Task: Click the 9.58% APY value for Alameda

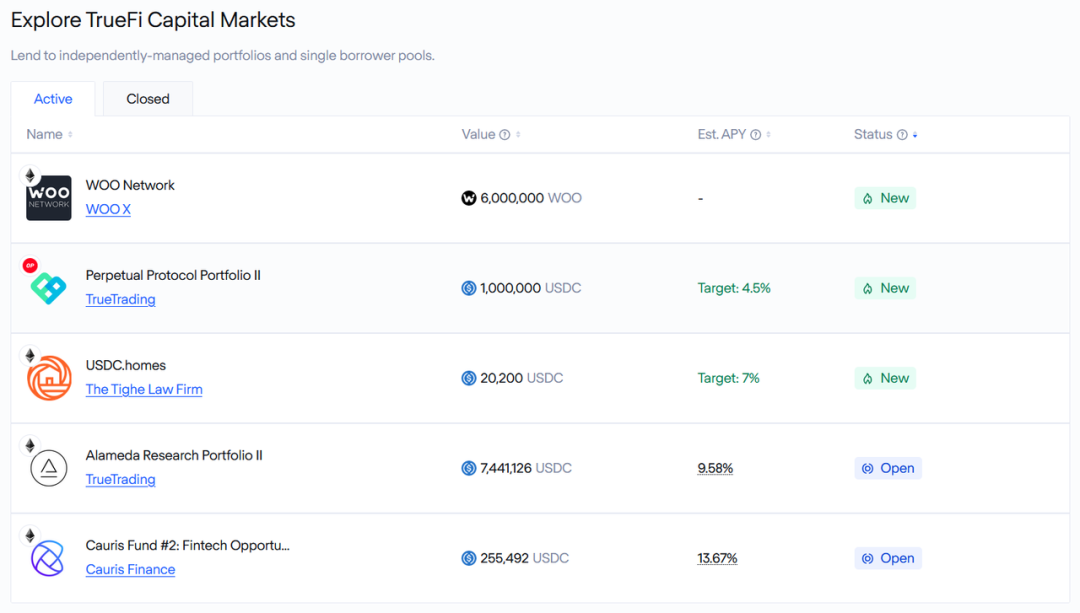Action: (x=715, y=468)
